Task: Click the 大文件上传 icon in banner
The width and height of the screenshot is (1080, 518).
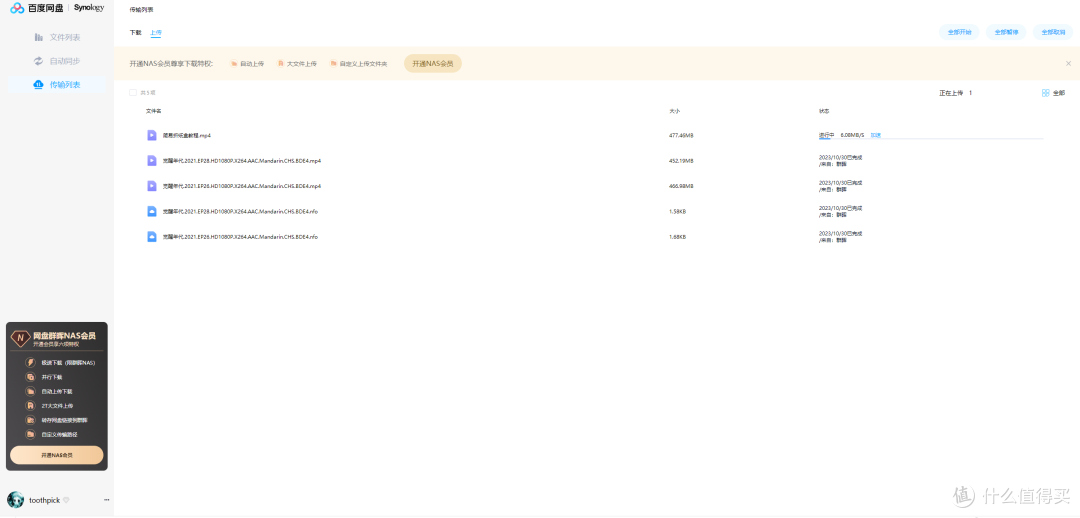Action: click(x=280, y=63)
